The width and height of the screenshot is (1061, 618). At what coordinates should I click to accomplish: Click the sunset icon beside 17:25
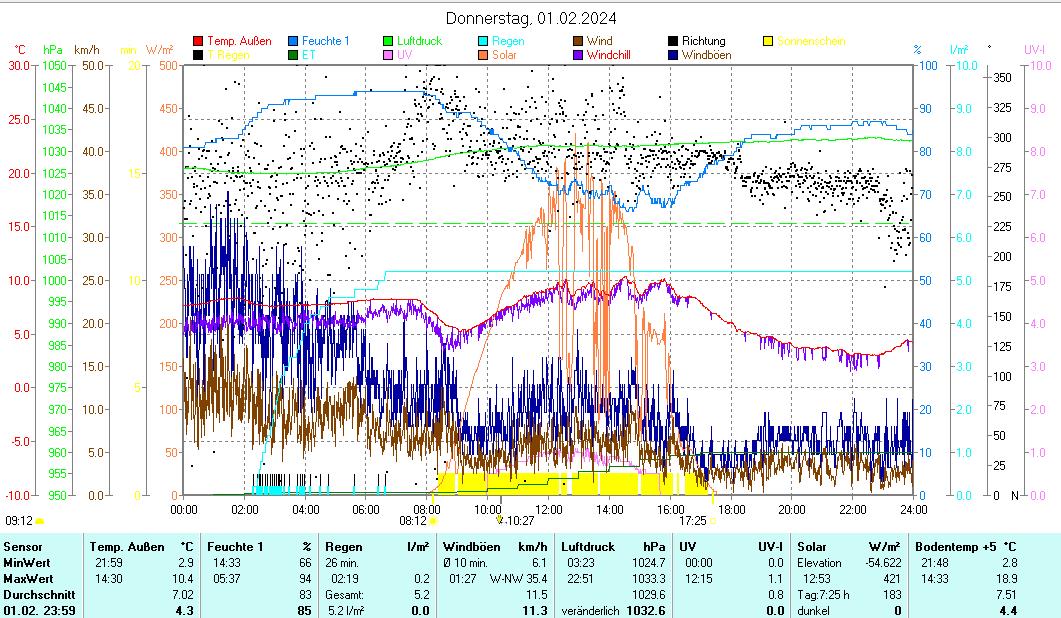click(712, 521)
